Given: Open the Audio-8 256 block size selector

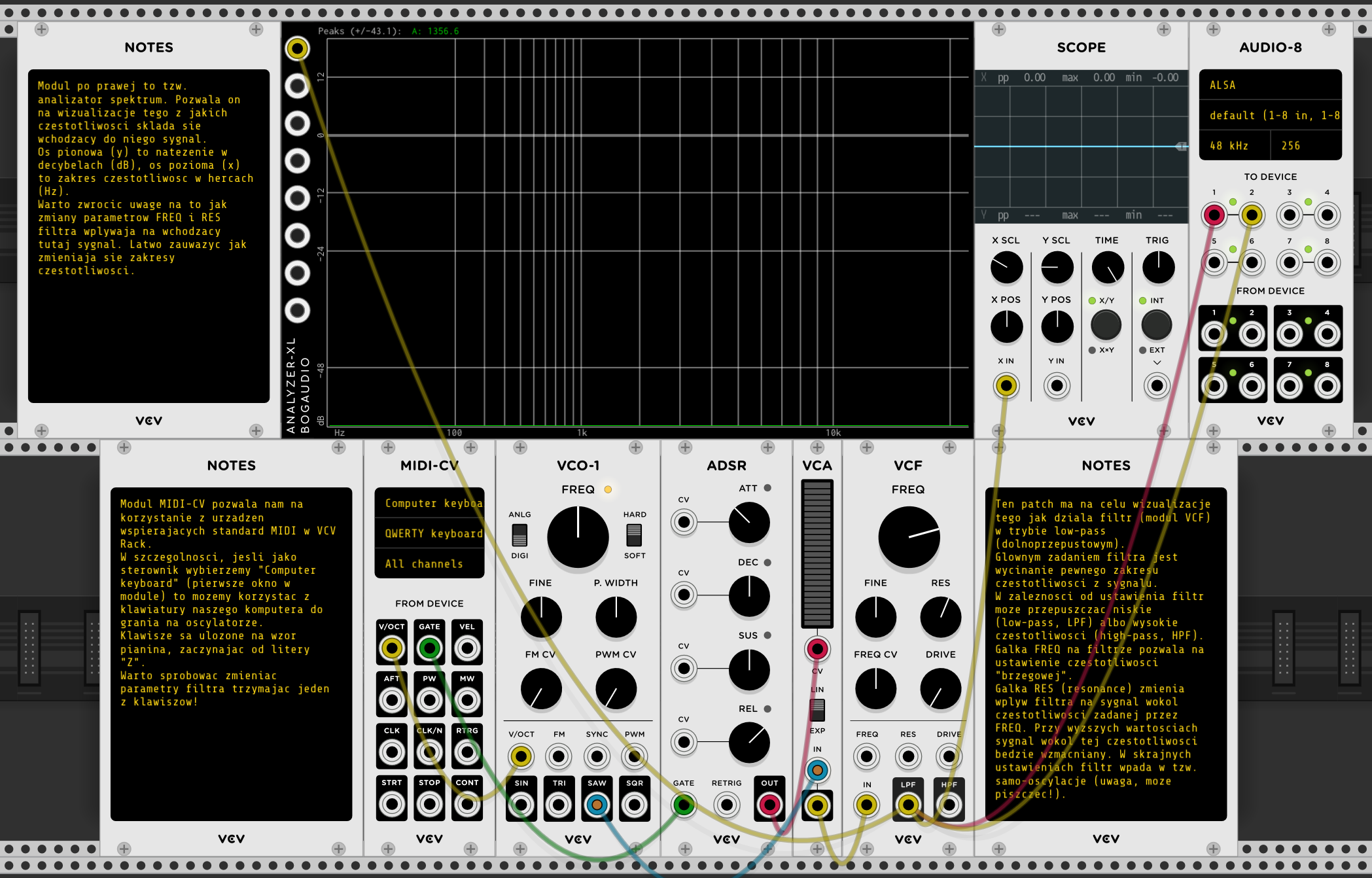Looking at the screenshot, I should [x=1306, y=145].
